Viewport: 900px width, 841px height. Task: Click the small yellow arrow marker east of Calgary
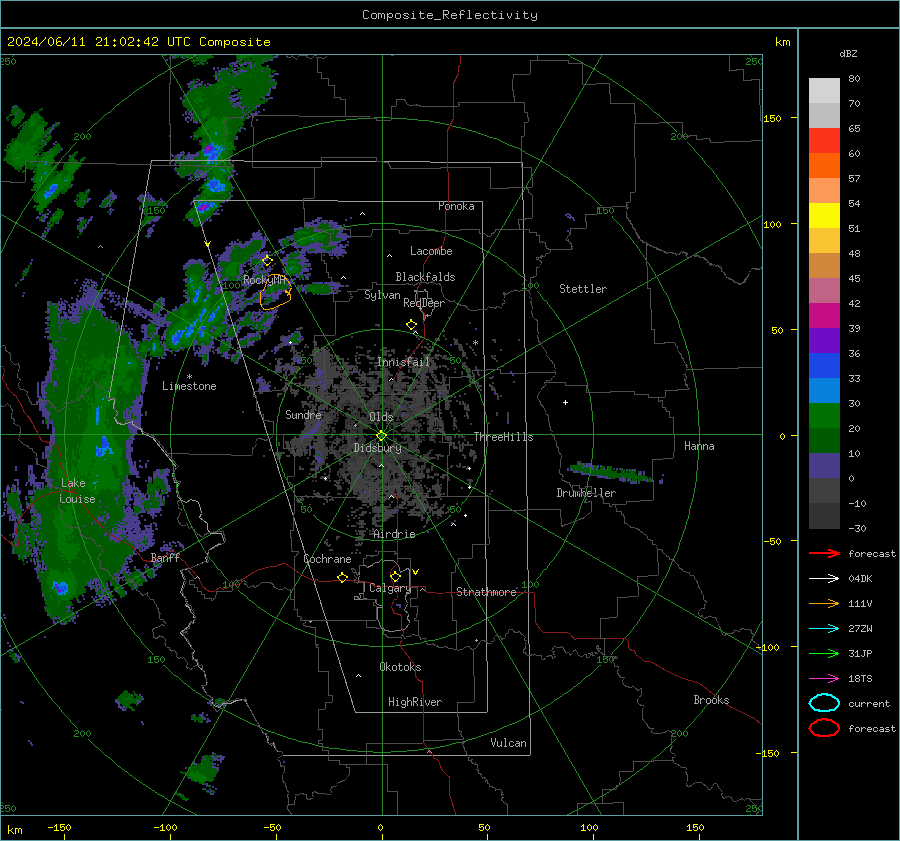(415, 572)
